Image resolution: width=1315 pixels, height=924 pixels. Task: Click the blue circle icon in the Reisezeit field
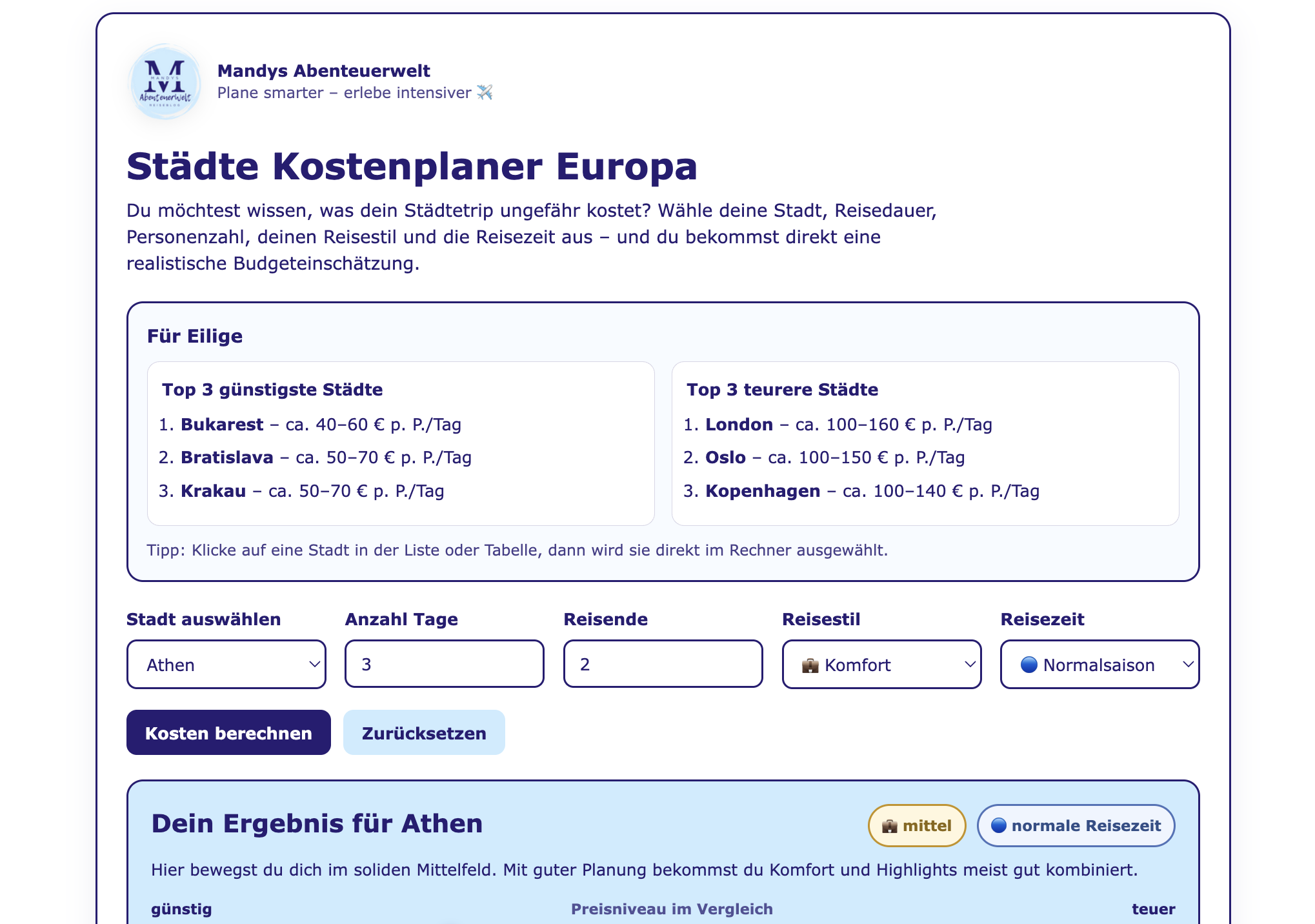(1029, 665)
